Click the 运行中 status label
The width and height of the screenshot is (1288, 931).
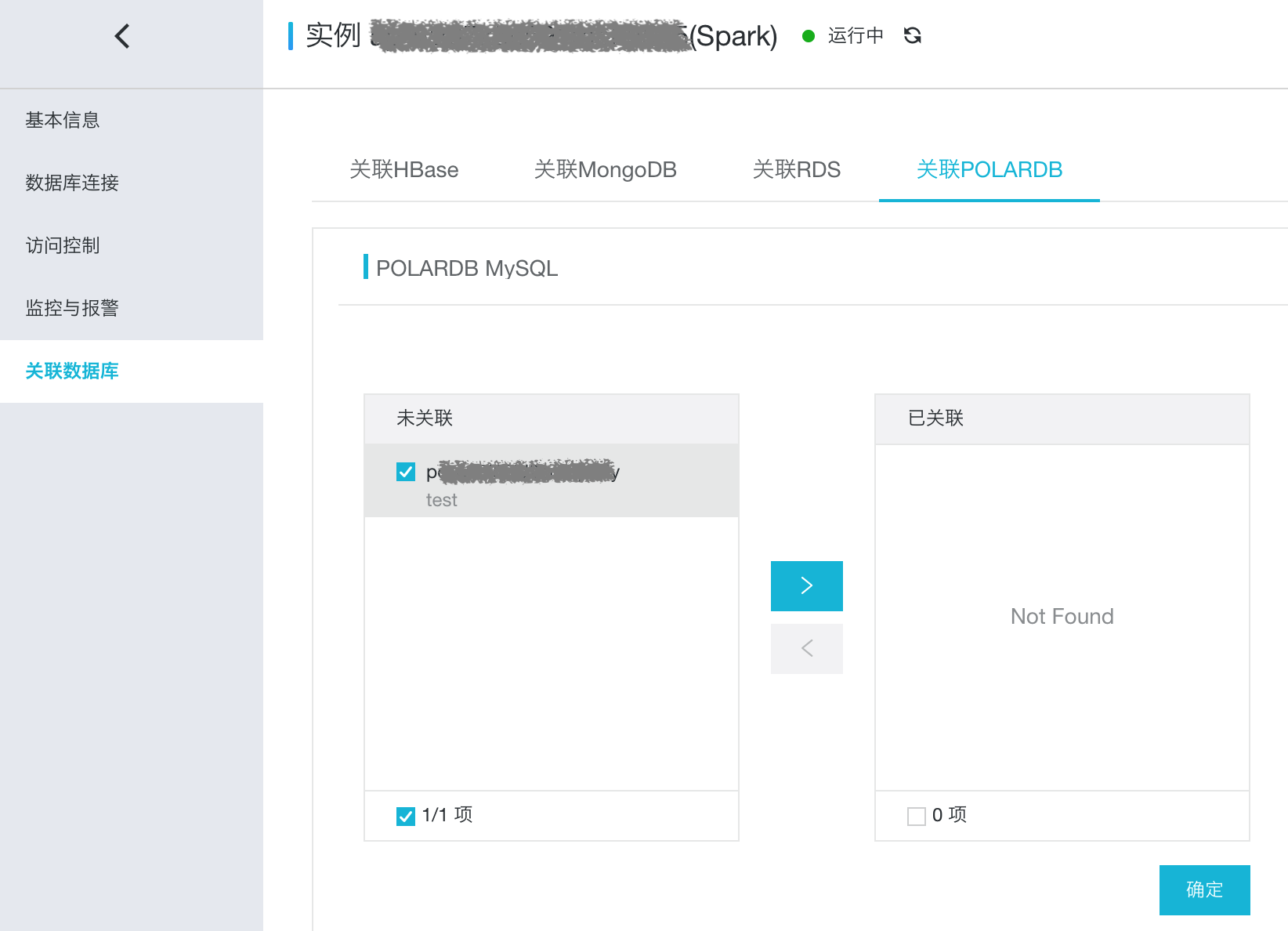pyautogui.click(x=856, y=35)
